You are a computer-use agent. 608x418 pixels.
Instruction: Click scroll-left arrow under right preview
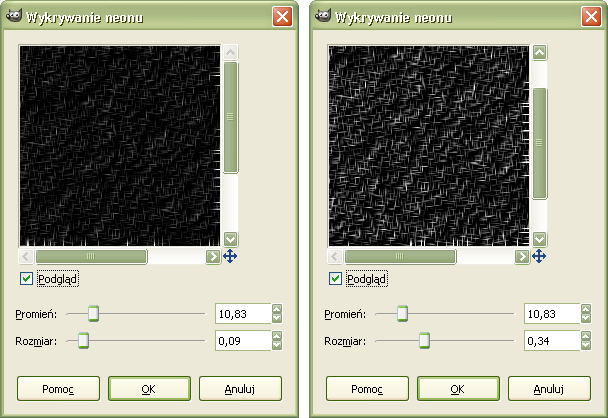336,257
